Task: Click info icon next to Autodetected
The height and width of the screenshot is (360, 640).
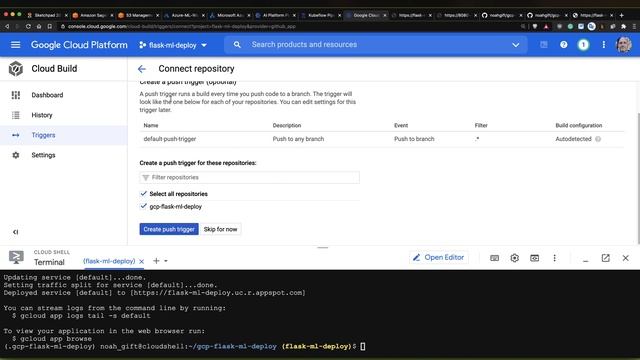Action: click(598, 139)
